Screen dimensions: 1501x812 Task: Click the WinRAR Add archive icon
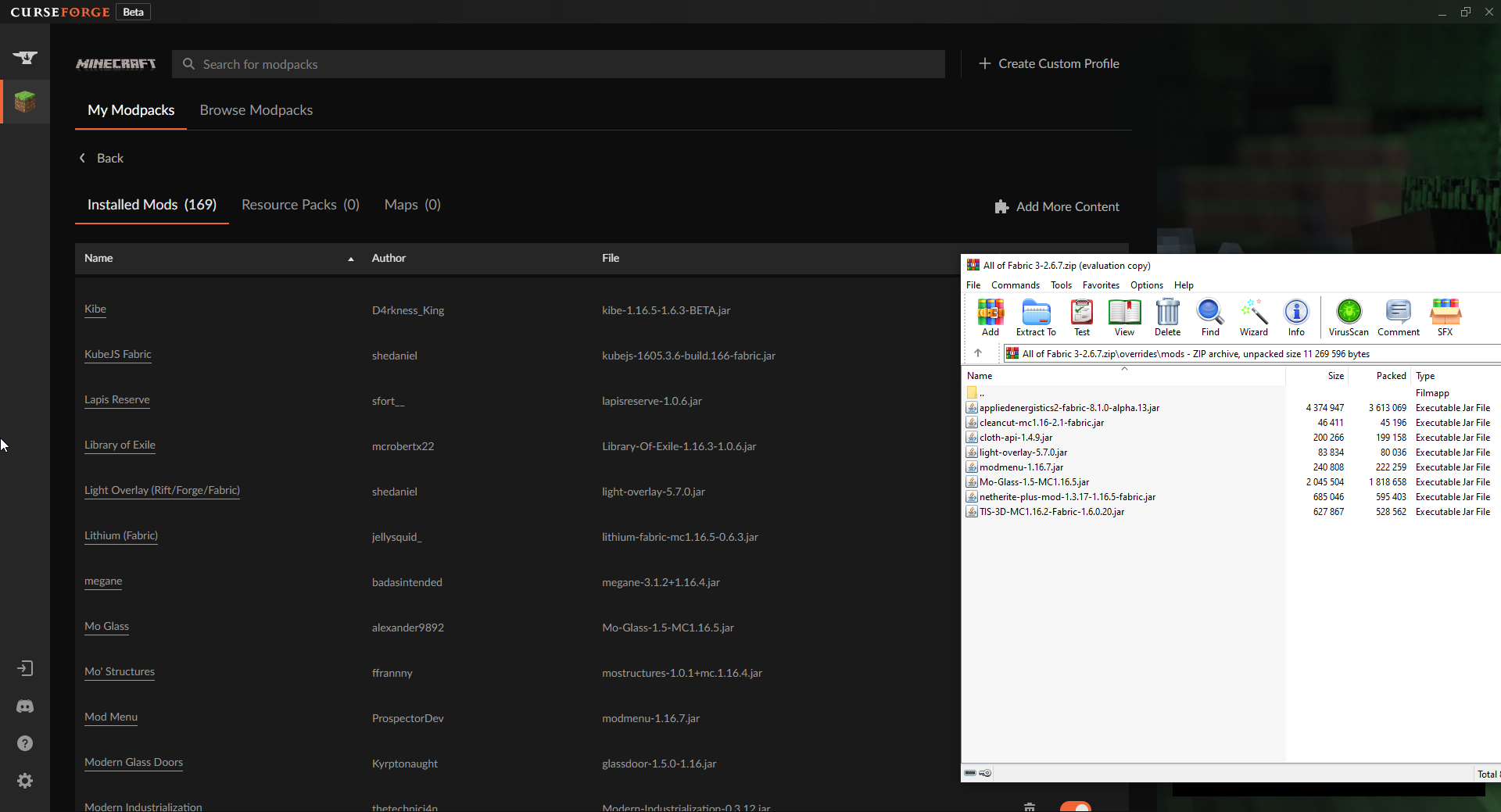990,317
